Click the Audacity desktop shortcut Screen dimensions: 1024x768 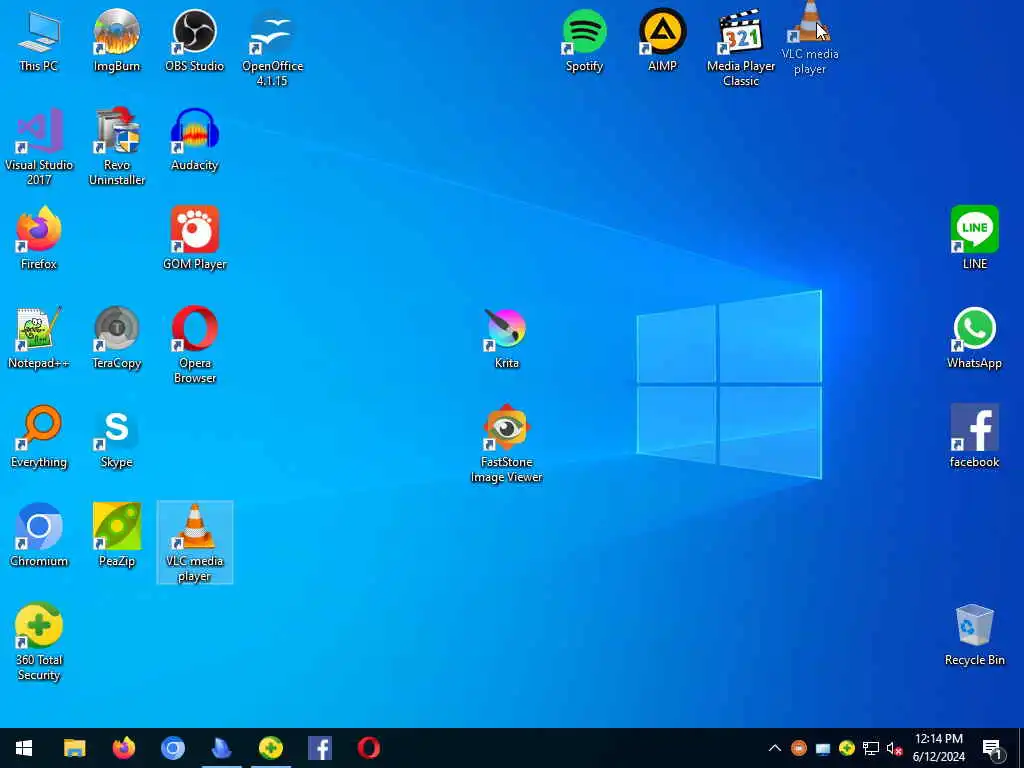pyautogui.click(x=195, y=140)
